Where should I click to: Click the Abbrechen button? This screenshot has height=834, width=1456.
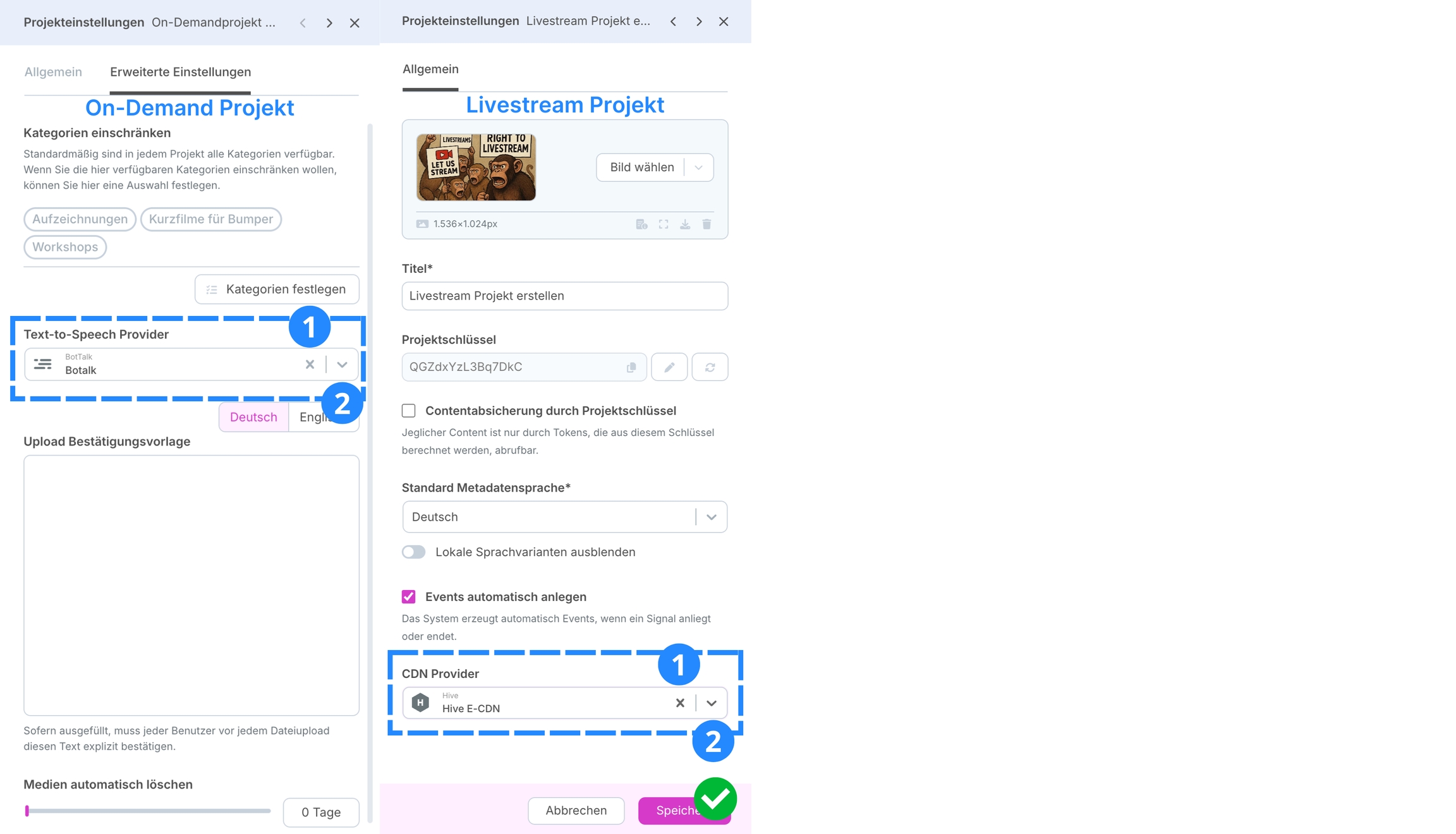point(576,811)
